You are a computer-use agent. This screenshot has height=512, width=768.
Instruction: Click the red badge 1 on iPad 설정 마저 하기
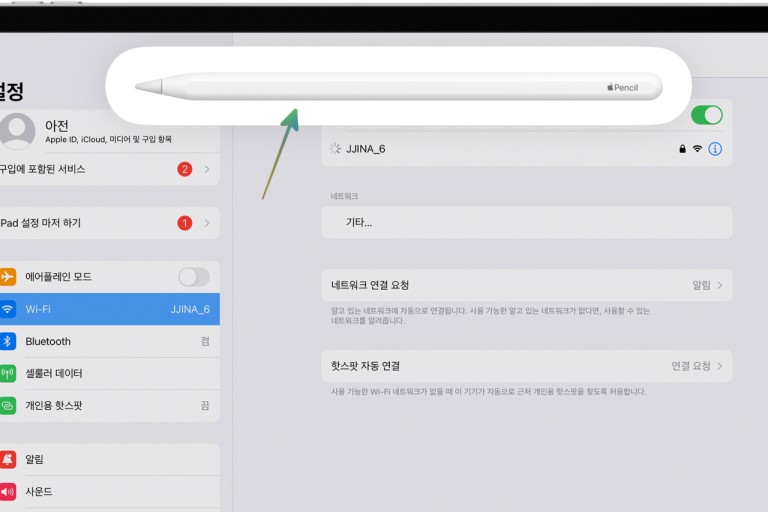[185, 223]
